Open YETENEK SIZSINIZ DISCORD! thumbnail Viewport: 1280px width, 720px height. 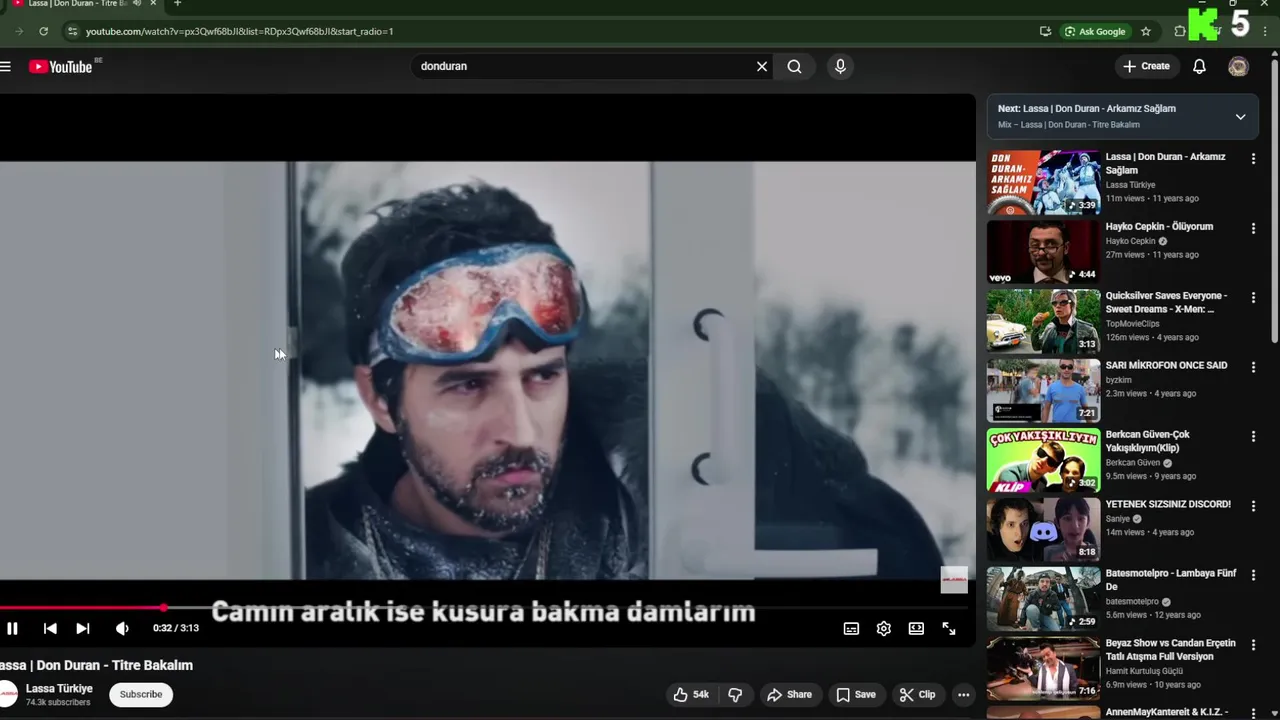pyautogui.click(x=1043, y=529)
